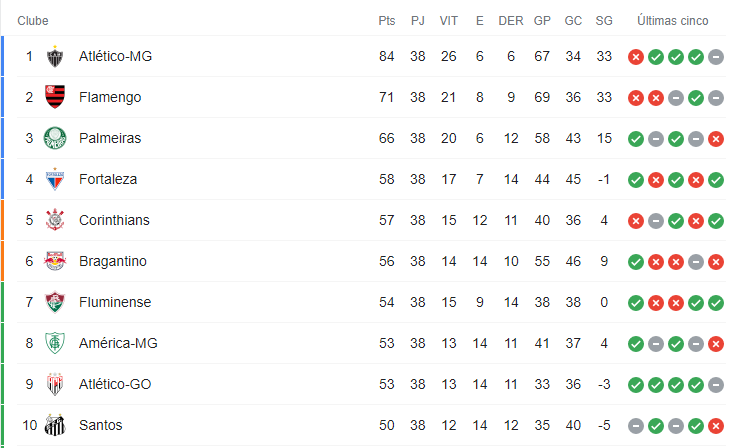The width and height of the screenshot is (736, 448).
Task: Click the Fortaleza club crest
Action: 55,179
